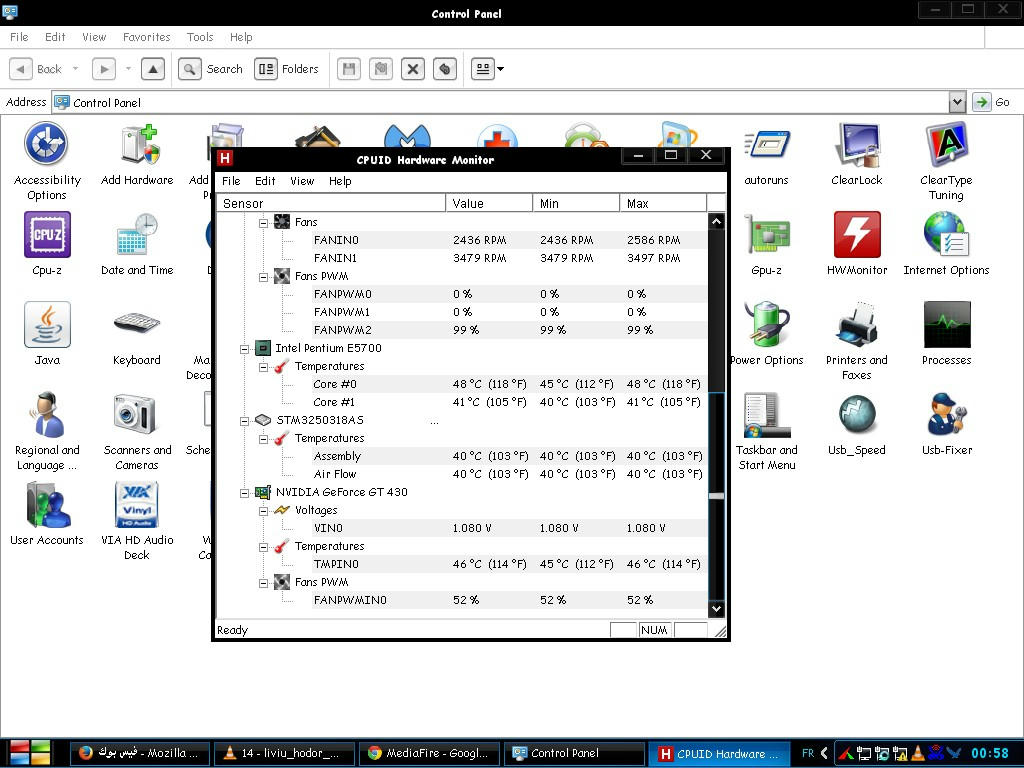Click the Folders toolbar button
Screen dimensions: 1024x768
287,69
